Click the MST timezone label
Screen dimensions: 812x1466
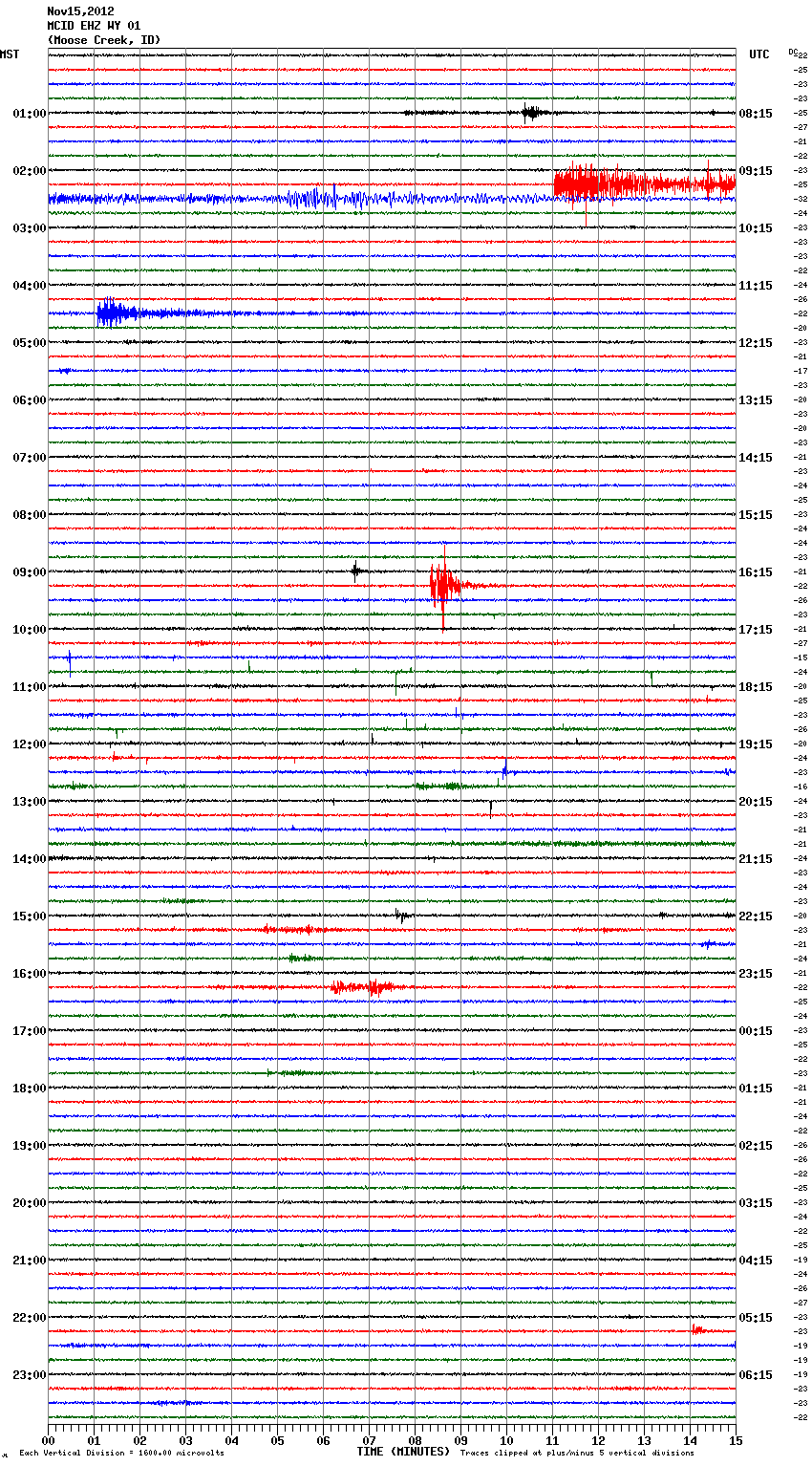pos(10,54)
